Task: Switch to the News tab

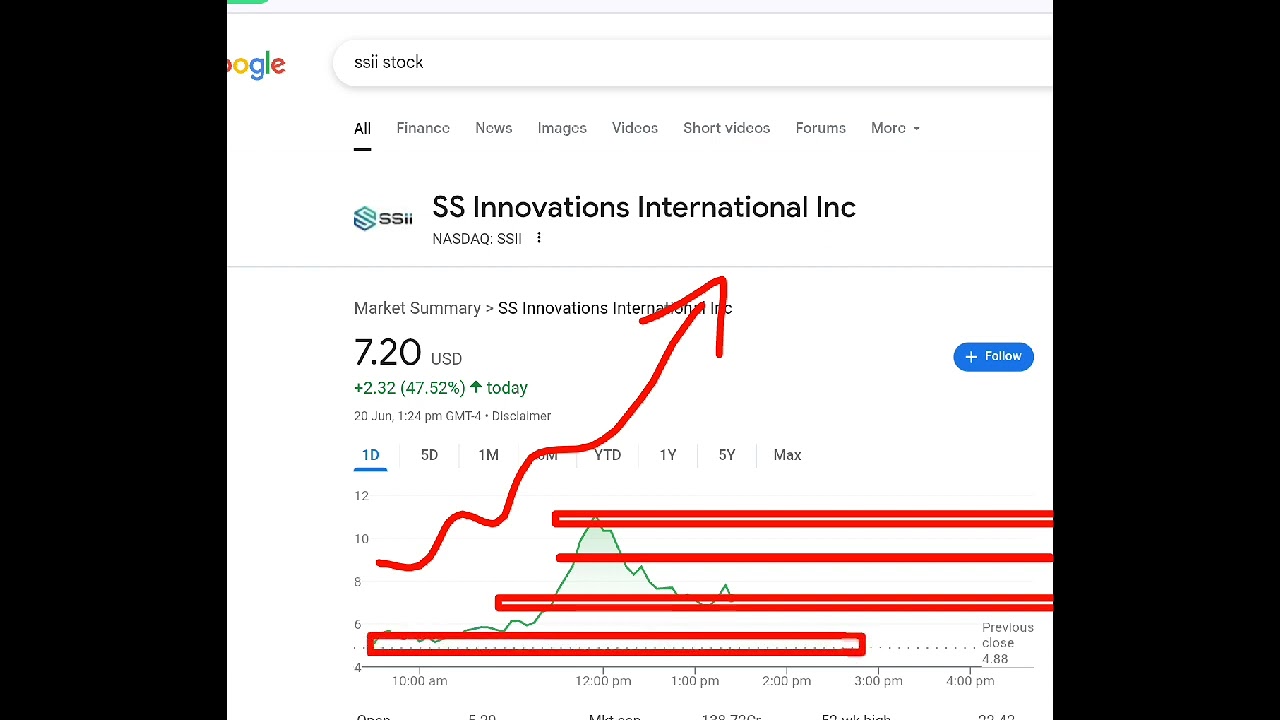Action: 494,128
